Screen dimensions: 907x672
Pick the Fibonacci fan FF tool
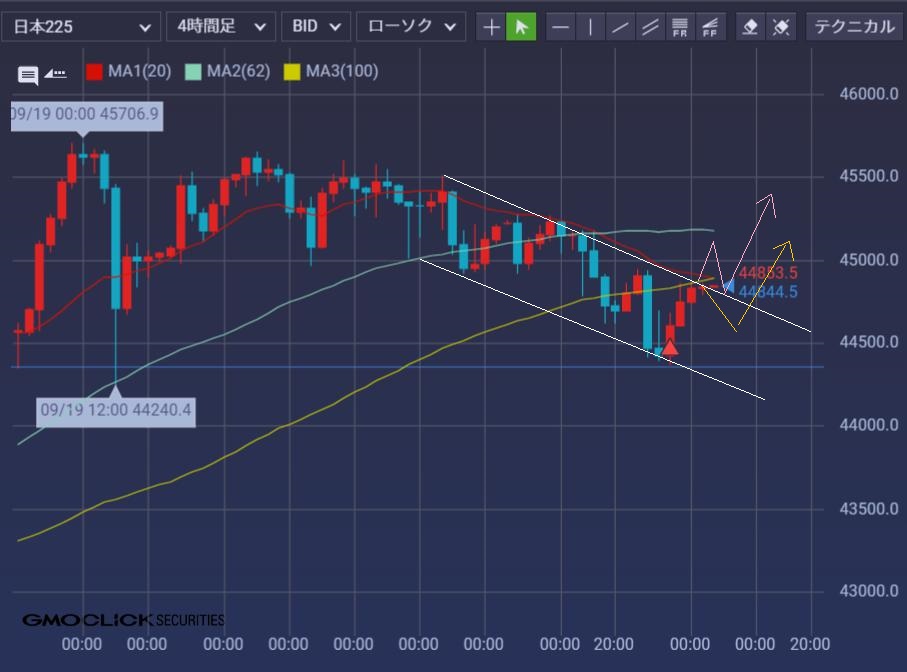(x=710, y=27)
